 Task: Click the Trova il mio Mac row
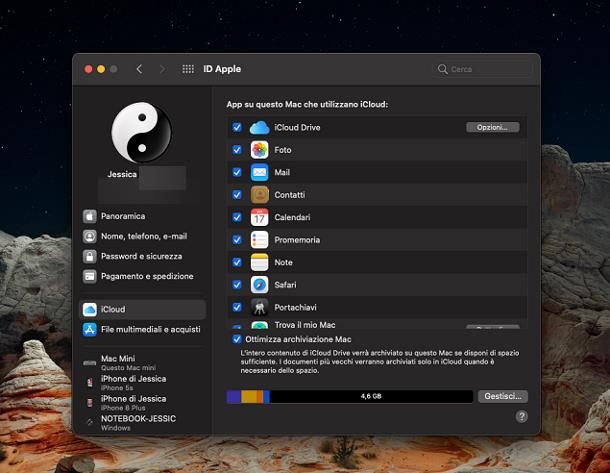(377, 325)
